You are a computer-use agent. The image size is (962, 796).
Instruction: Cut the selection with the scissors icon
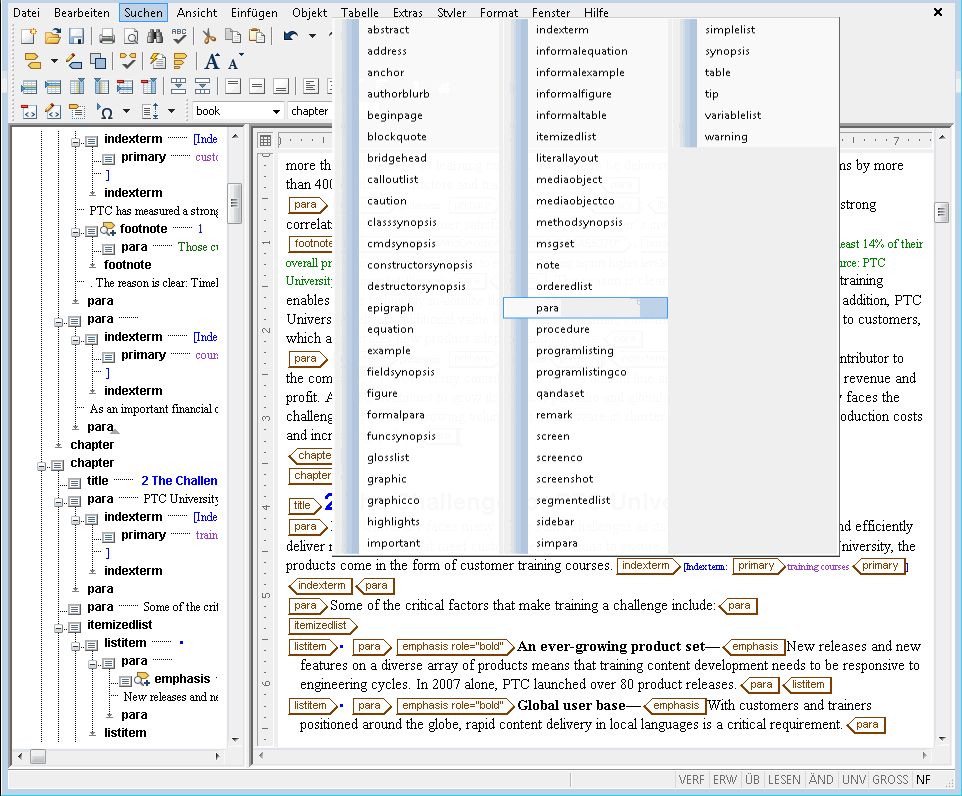209,36
